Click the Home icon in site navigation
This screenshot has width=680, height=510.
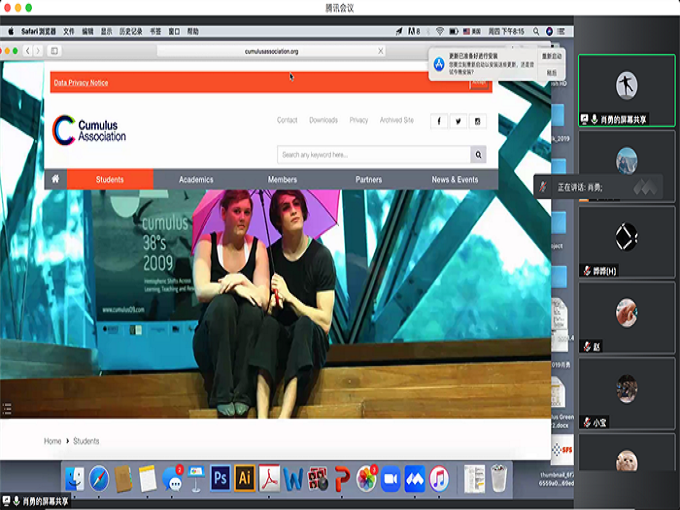click(55, 180)
